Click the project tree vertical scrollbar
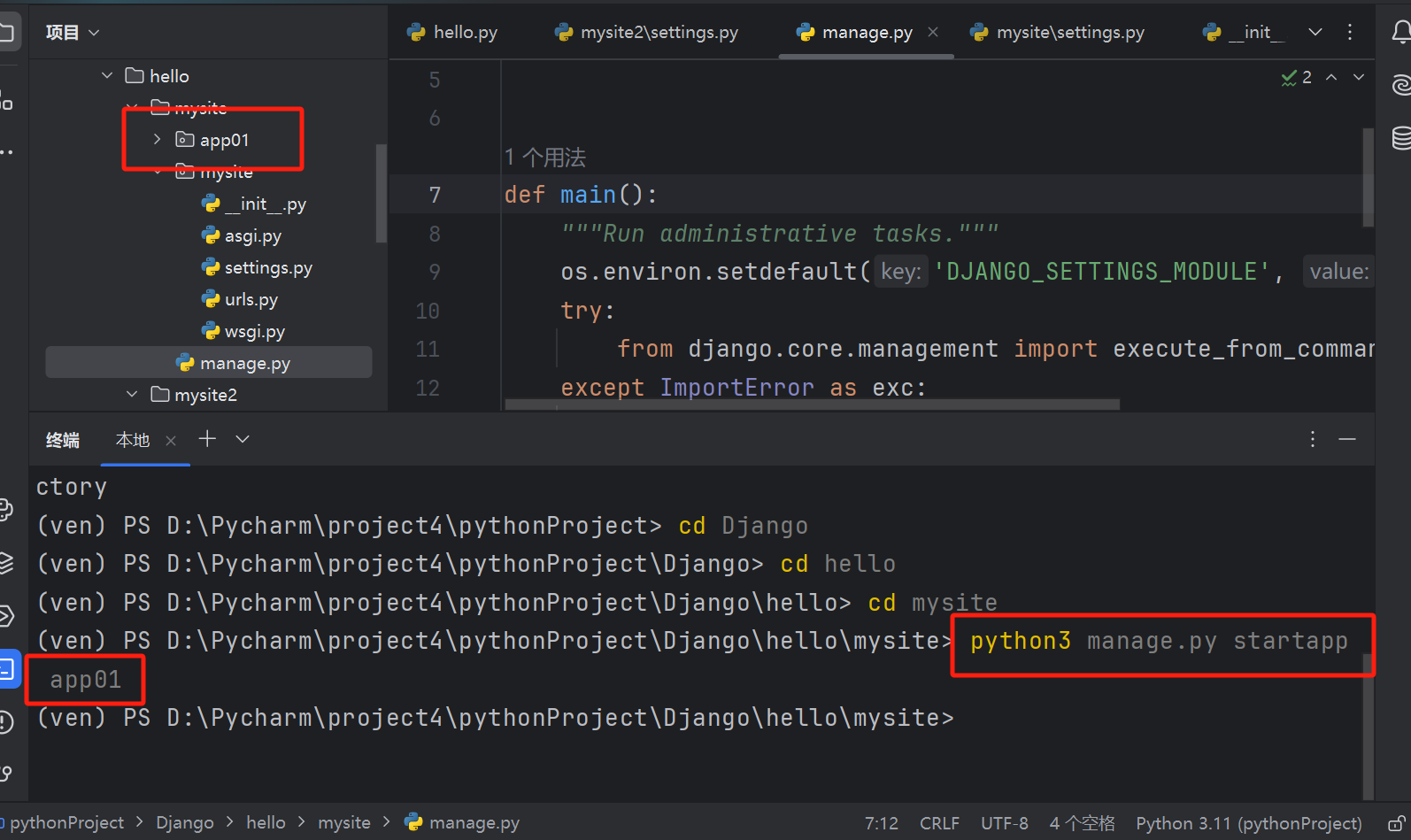The image size is (1411, 840). point(382,193)
